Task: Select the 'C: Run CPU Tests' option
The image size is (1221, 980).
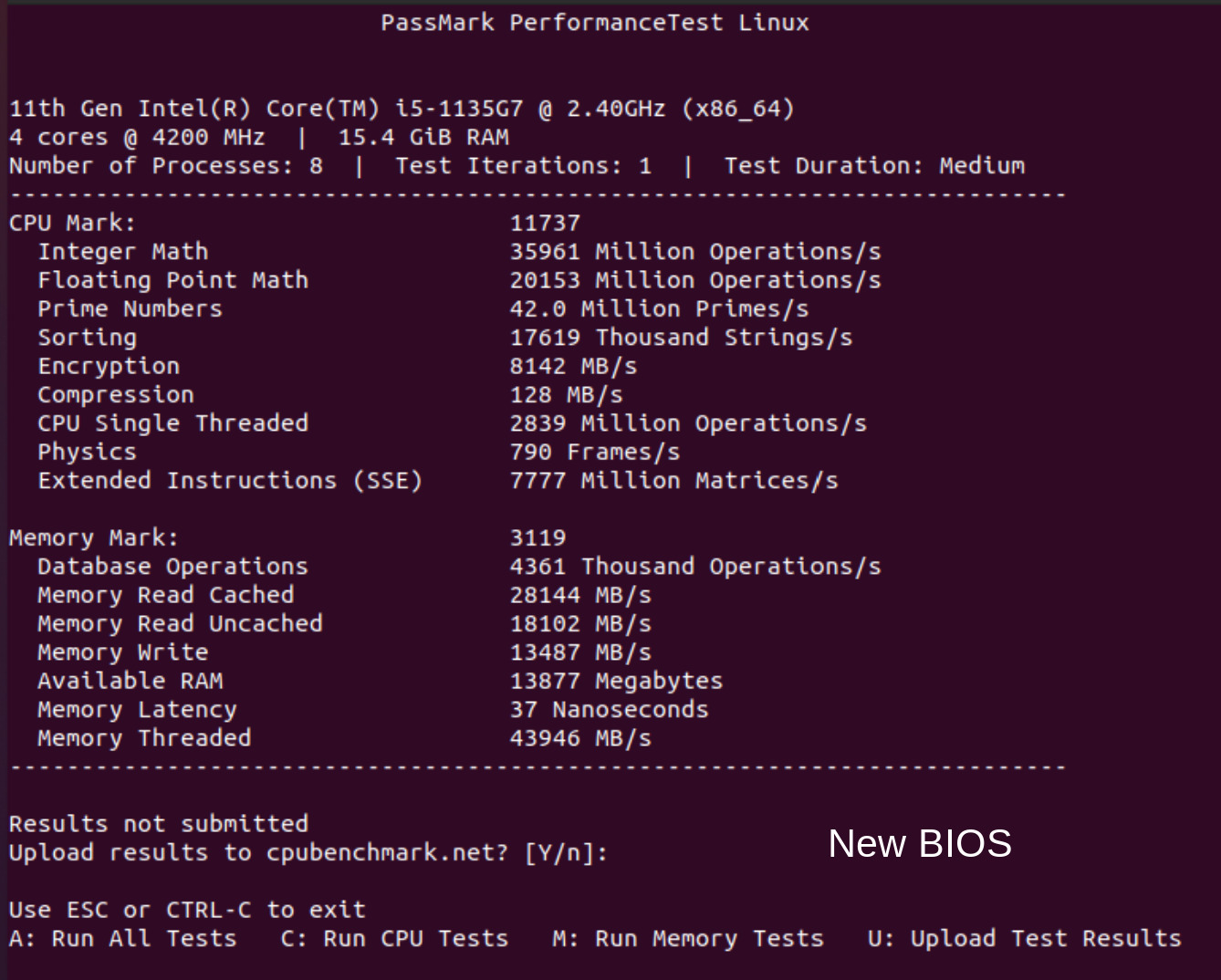Action: click(x=394, y=938)
